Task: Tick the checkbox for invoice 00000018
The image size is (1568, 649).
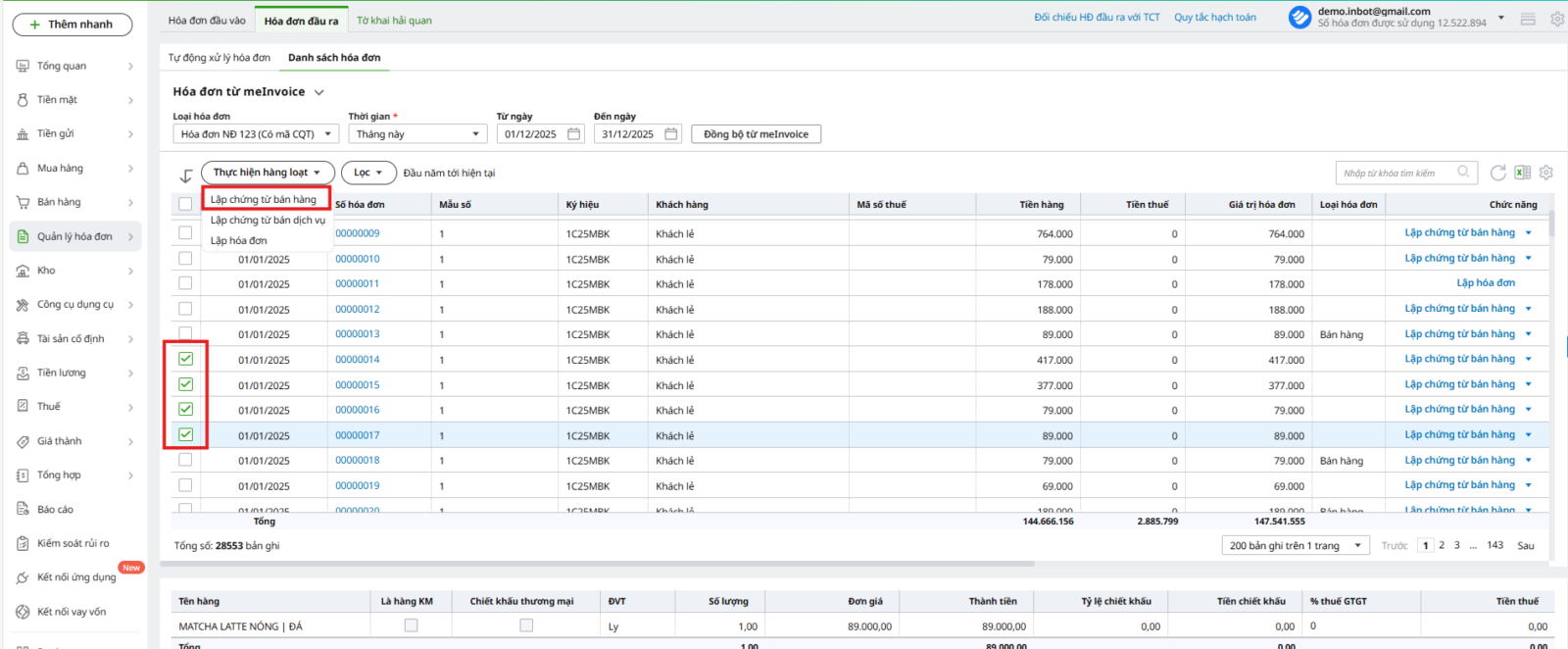Action: point(185,460)
